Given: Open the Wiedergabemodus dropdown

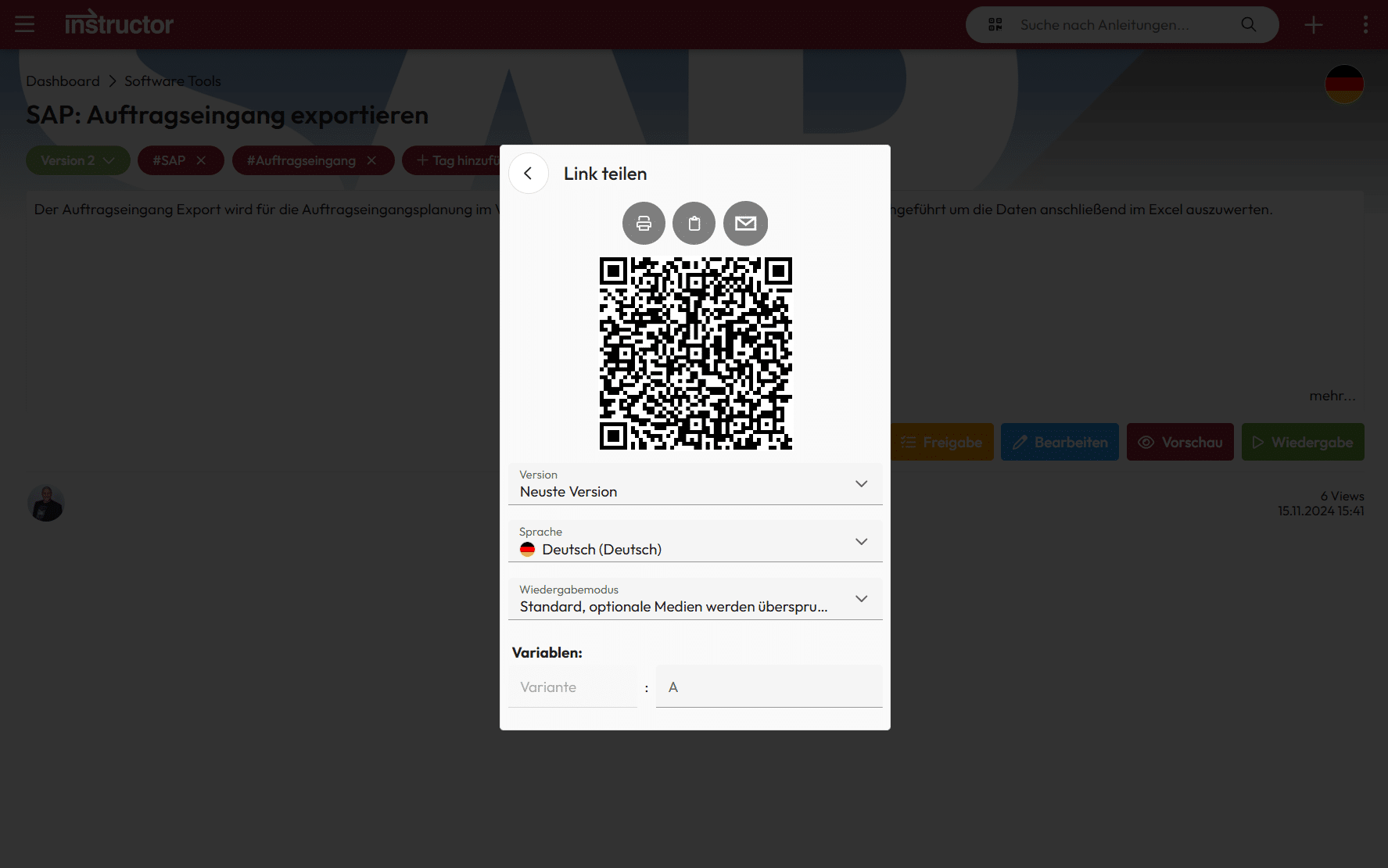Looking at the screenshot, I should point(861,598).
